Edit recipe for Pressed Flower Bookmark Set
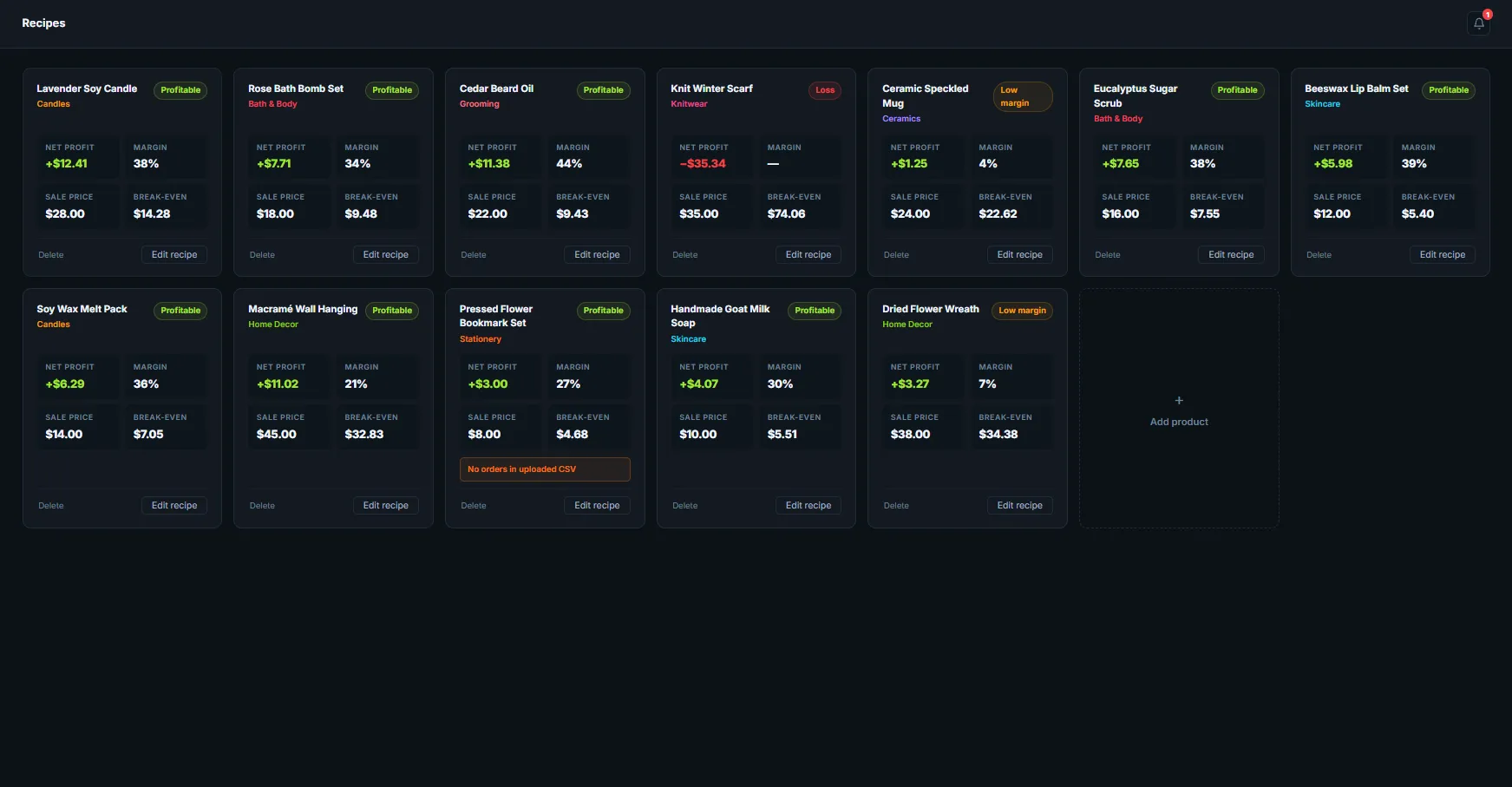Screen dimensions: 1512x787 [597, 506]
